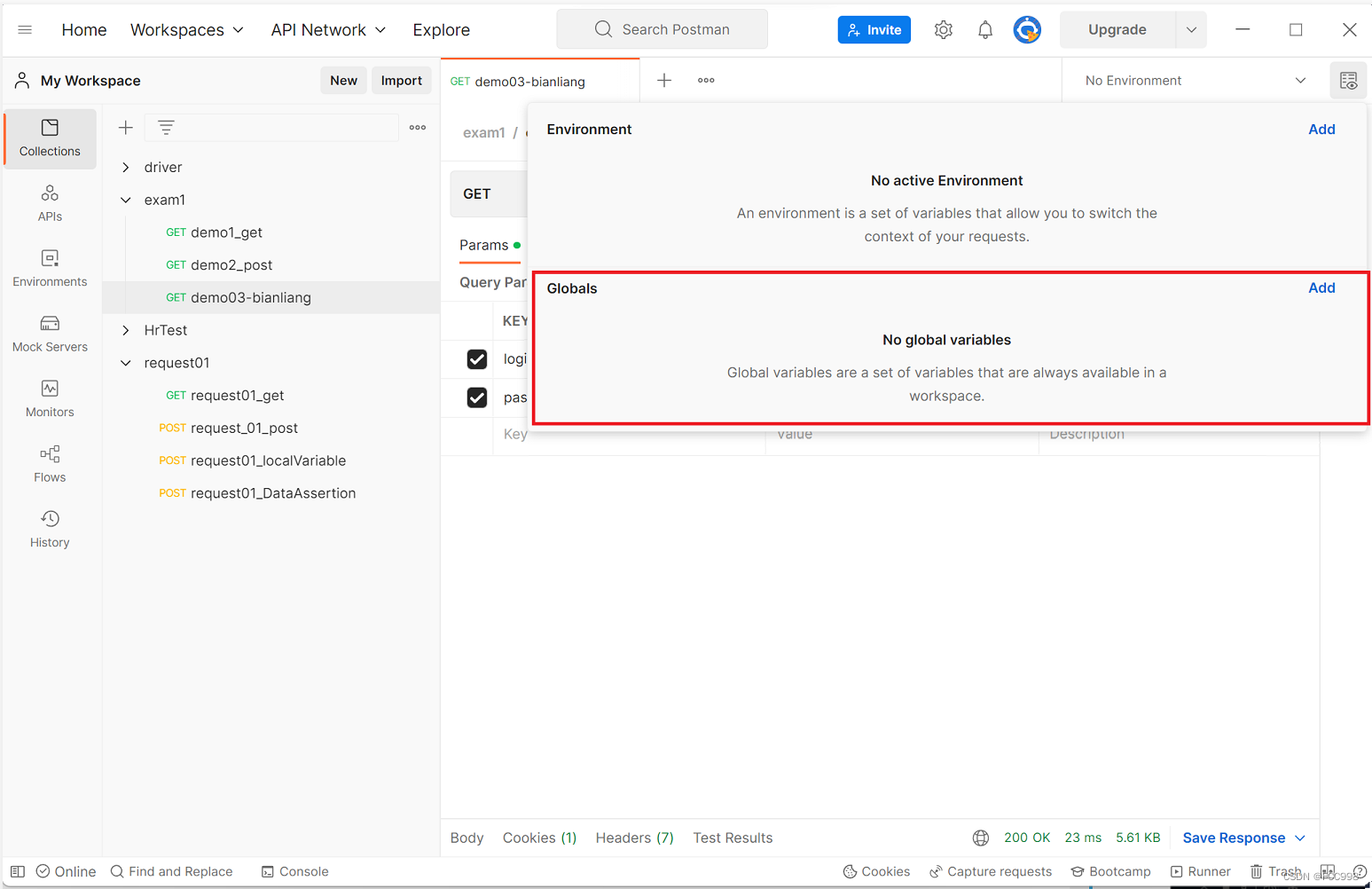The width and height of the screenshot is (1372, 889).
Task: Click the network globe icon
Action: click(x=981, y=838)
